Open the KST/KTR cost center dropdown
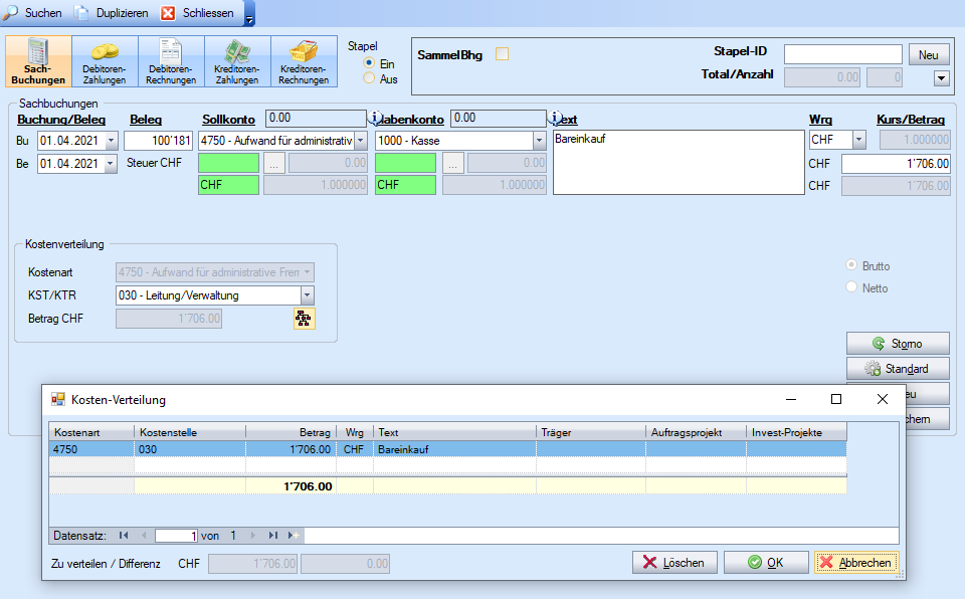The image size is (965, 599). pyautogui.click(x=307, y=295)
